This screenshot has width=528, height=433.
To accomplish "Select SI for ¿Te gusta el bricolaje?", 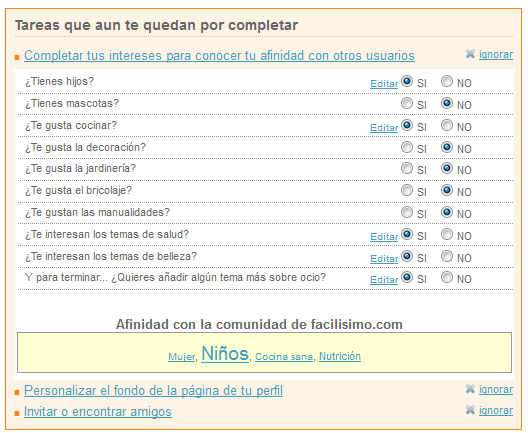I will click(407, 190).
